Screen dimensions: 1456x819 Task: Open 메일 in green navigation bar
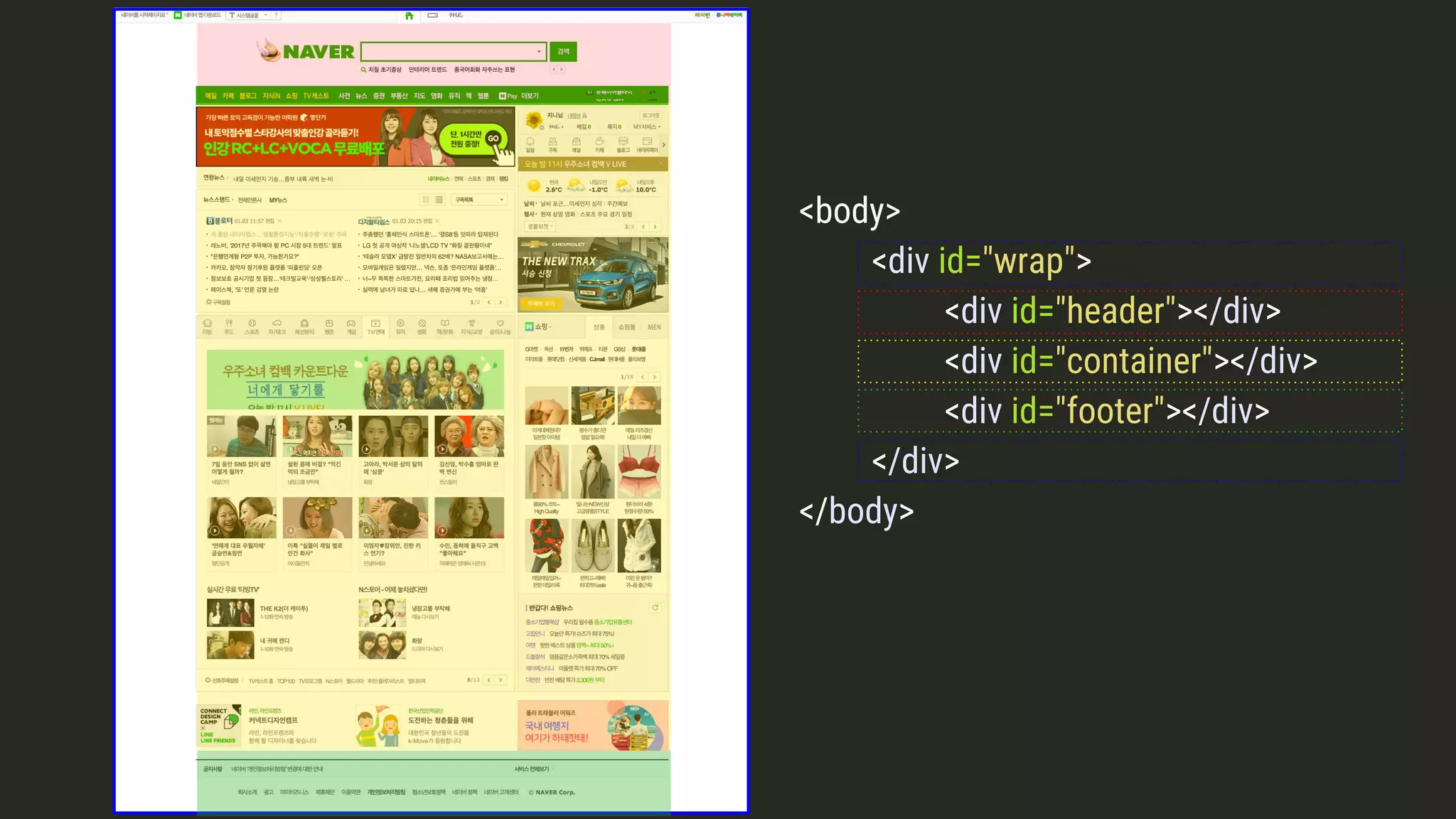click(210, 96)
